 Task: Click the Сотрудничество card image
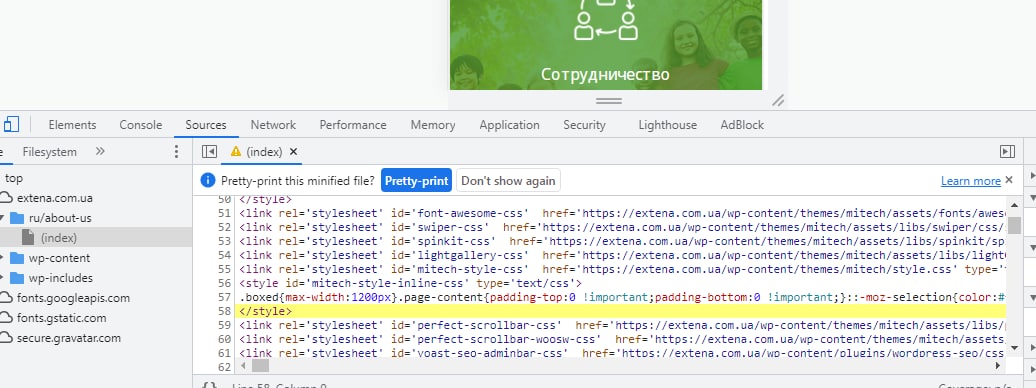point(606,45)
